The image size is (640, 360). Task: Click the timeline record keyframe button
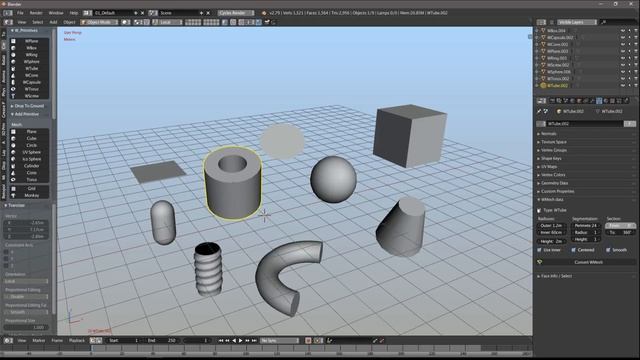pos(308,340)
